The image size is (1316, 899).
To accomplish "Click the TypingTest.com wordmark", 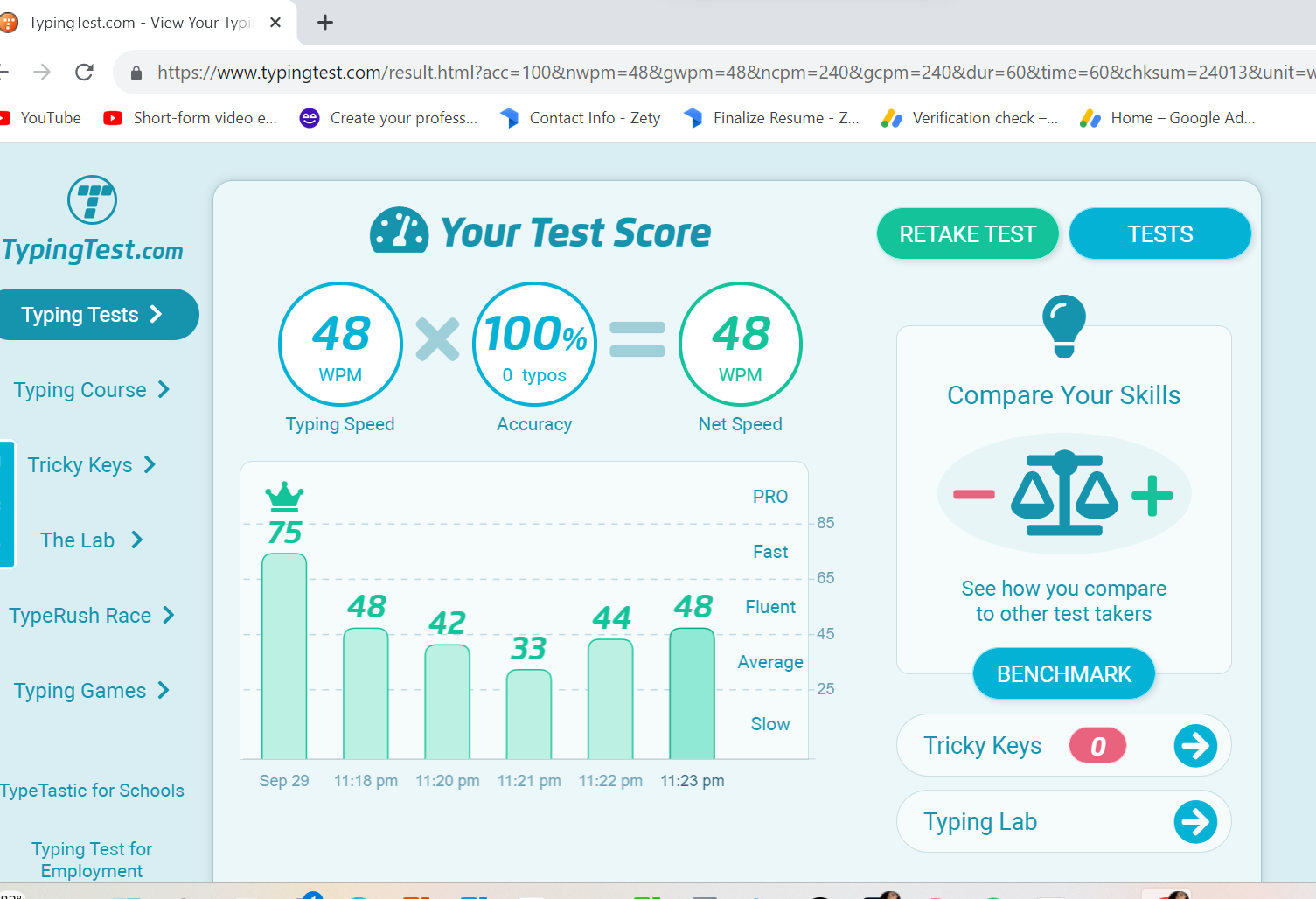I will (x=92, y=250).
